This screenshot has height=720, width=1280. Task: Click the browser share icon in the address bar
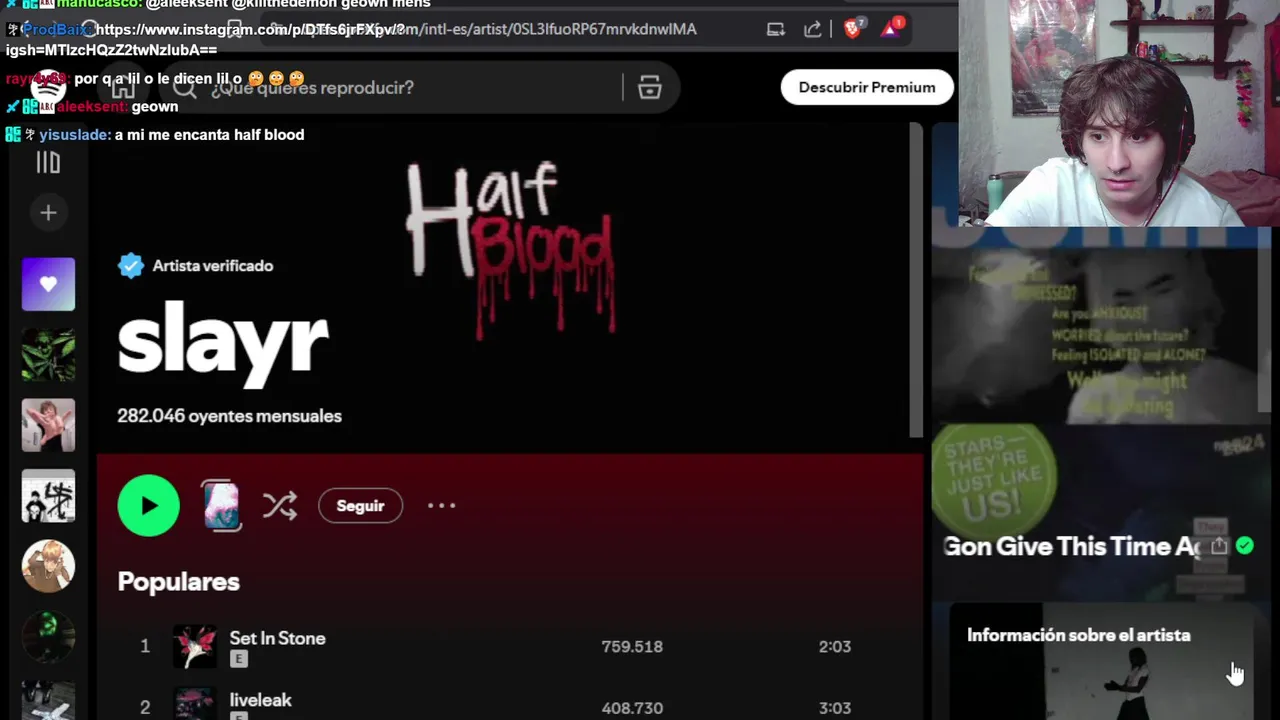tap(813, 29)
